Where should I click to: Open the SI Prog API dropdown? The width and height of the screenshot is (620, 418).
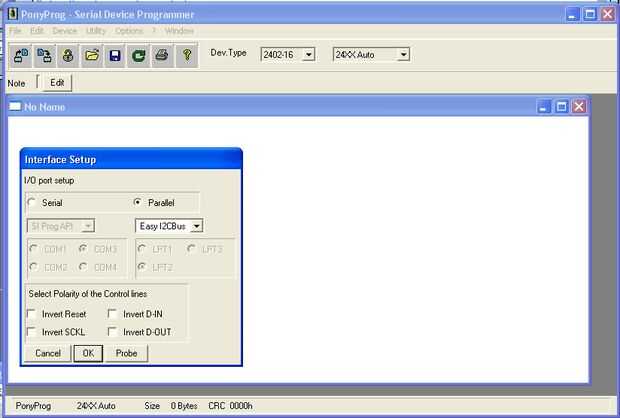pos(88,226)
